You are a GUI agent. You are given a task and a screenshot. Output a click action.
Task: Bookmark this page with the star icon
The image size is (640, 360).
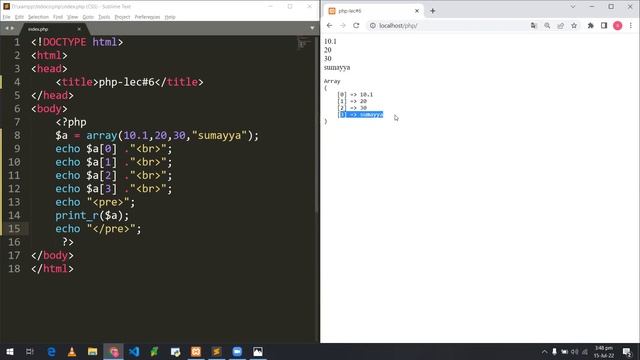pyautogui.click(x=574, y=25)
